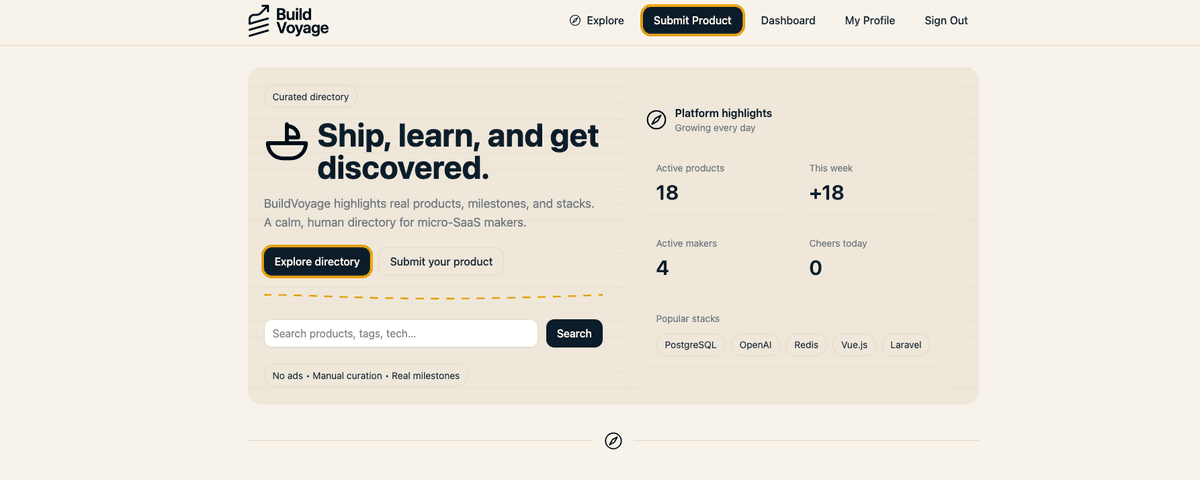
Task: Choose the Redis stack tag
Action: pos(806,345)
